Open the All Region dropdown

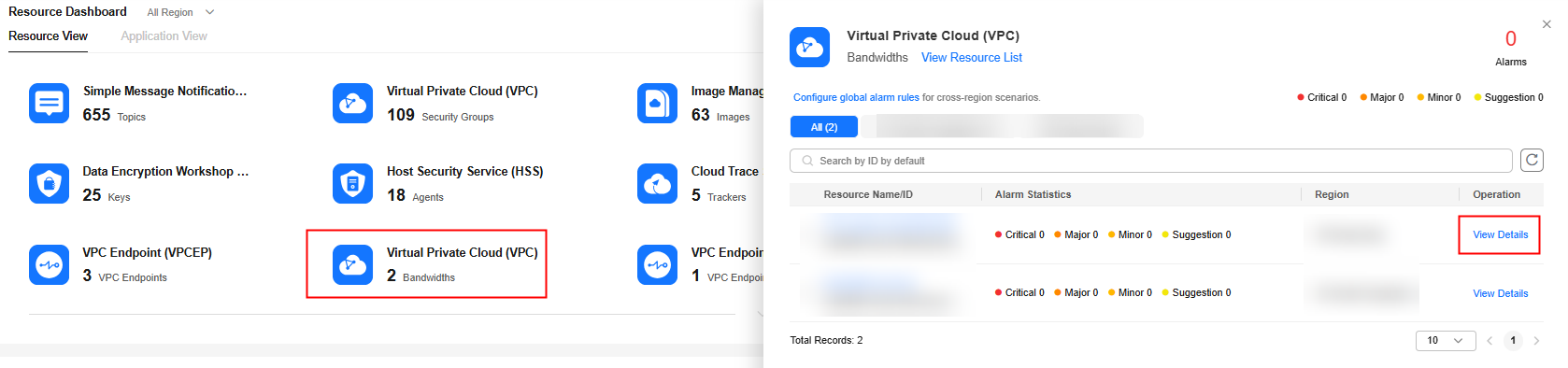(180, 12)
